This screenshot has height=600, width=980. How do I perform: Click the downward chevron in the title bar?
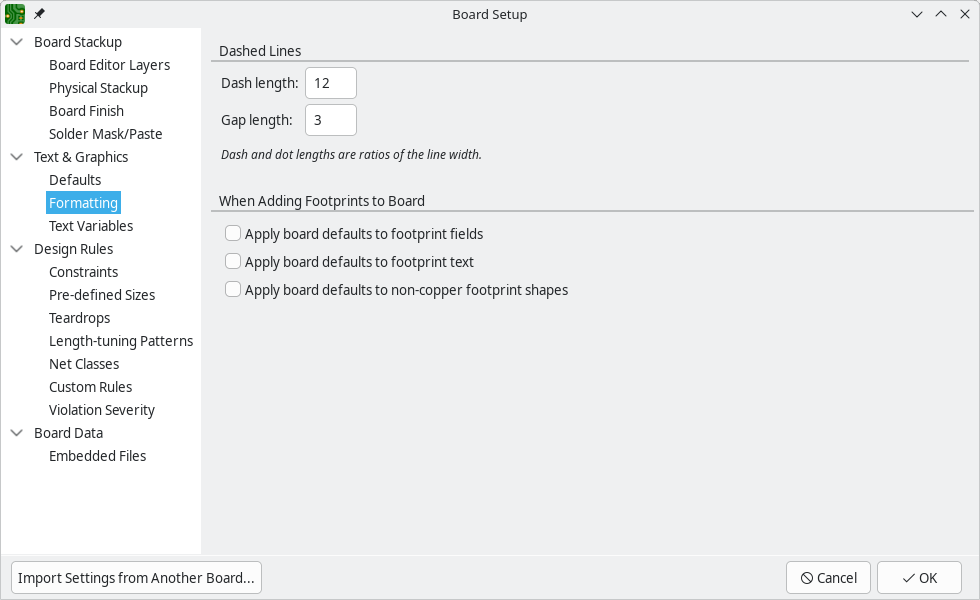click(917, 14)
